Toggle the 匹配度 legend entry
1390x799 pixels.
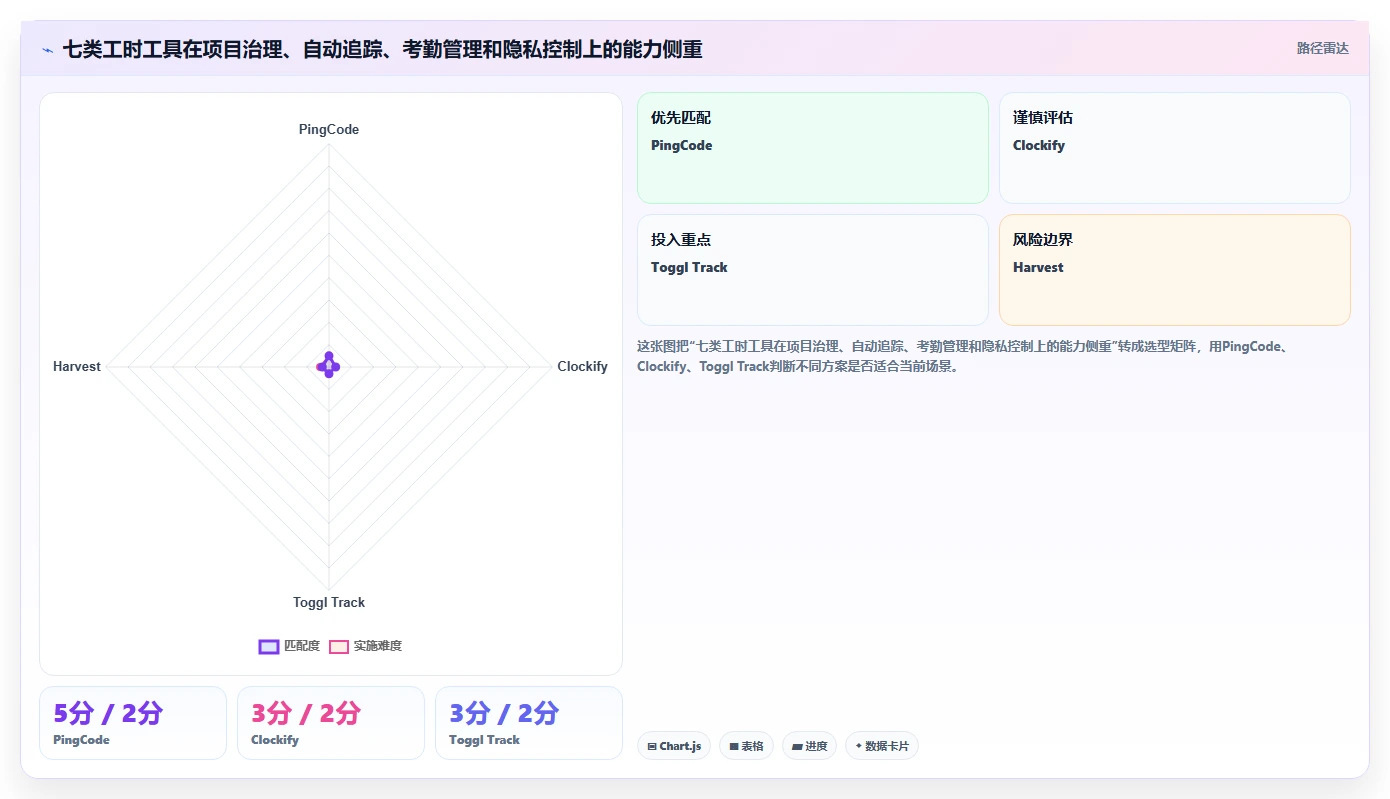click(x=289, y=646)
